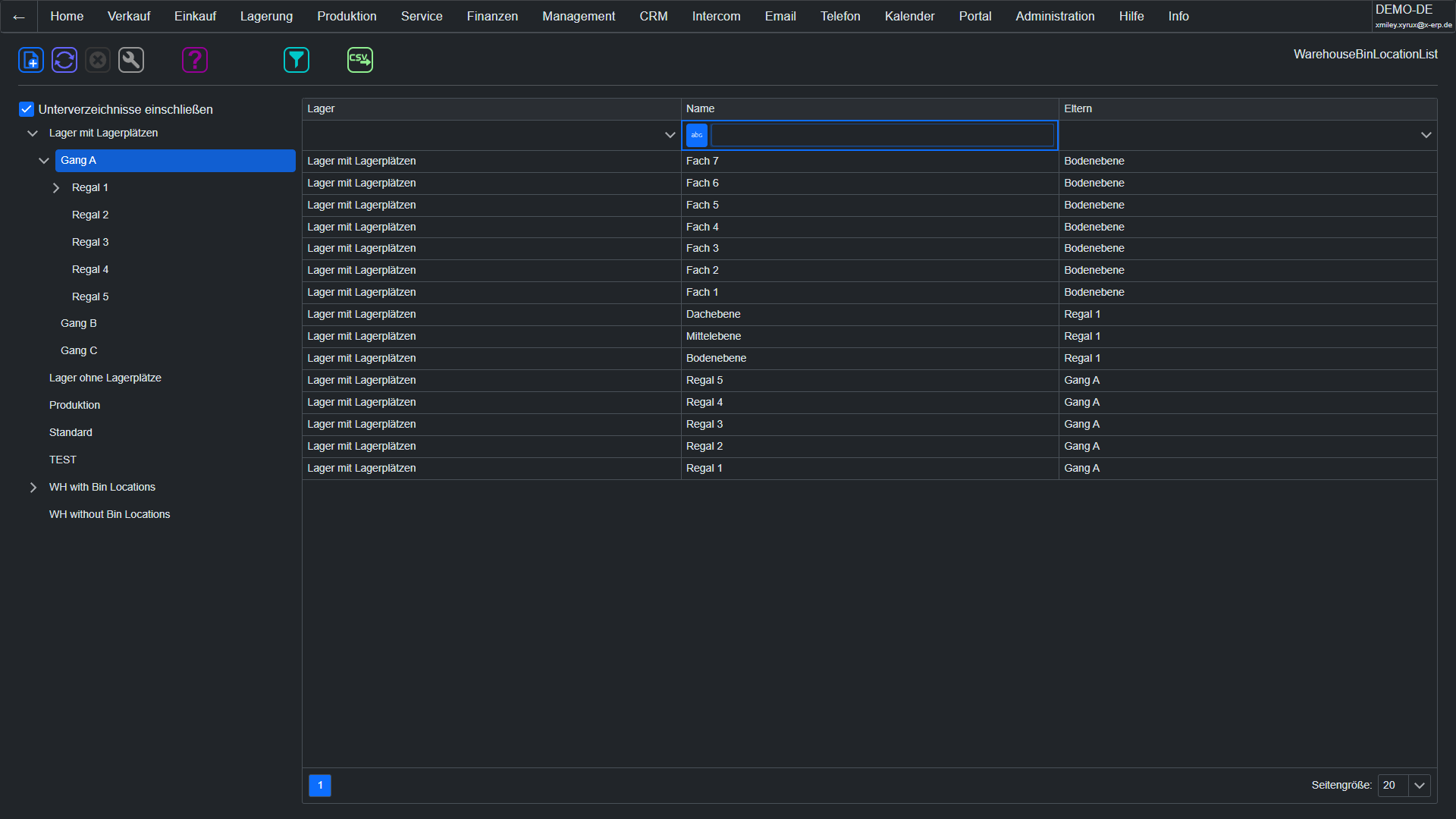Expand WH with Bin Locations node
The width and height of the screenshot is (1456, 819).
click(33, 488)
